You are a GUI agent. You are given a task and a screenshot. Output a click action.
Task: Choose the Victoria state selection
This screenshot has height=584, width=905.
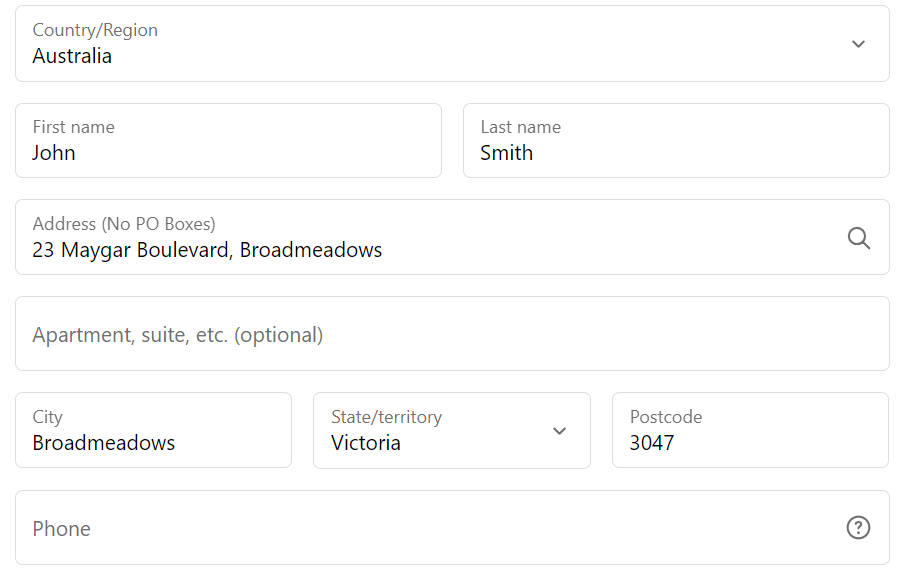366,443
